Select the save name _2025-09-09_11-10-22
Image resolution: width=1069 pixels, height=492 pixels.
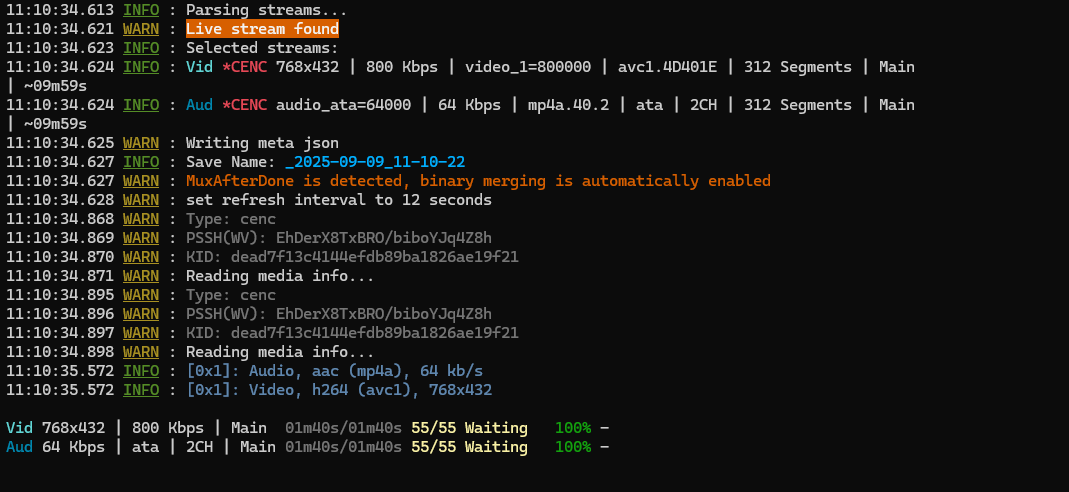pyautogui.click(x=374, y=162)
